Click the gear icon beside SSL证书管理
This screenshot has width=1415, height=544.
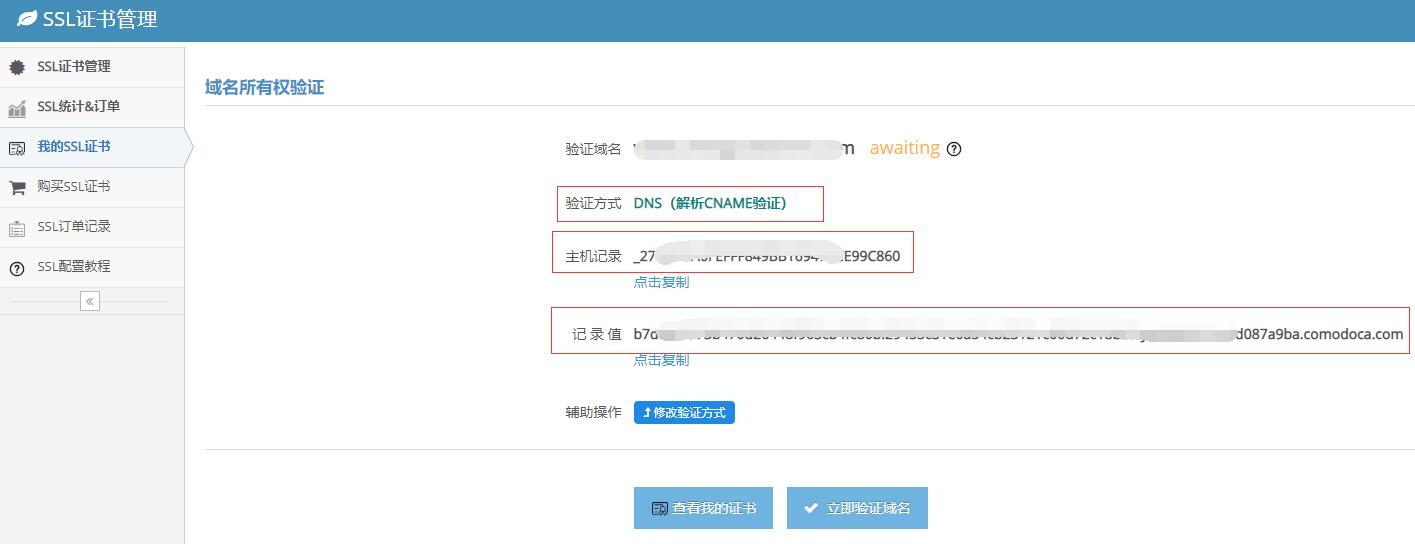[16, 68]
